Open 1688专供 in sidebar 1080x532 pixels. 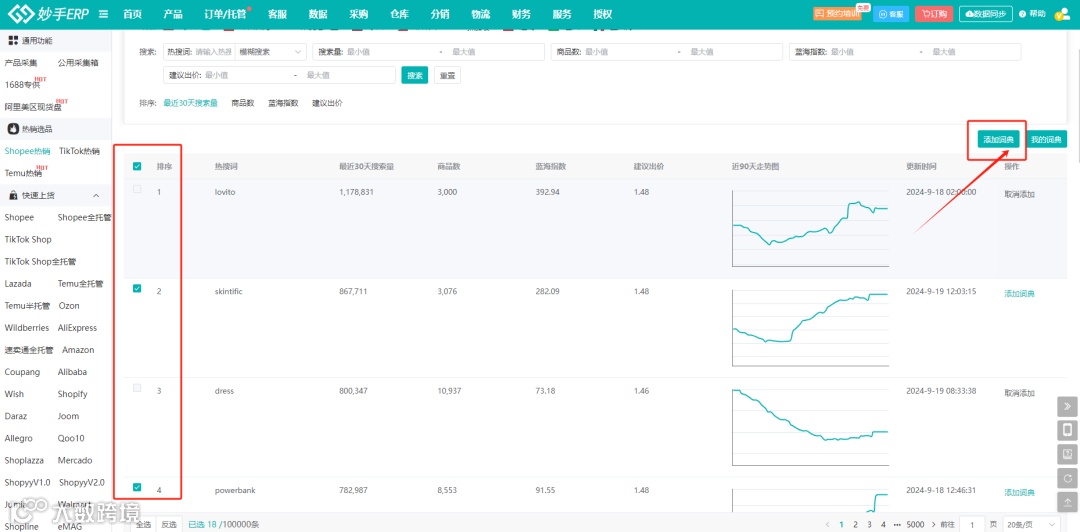22,85
